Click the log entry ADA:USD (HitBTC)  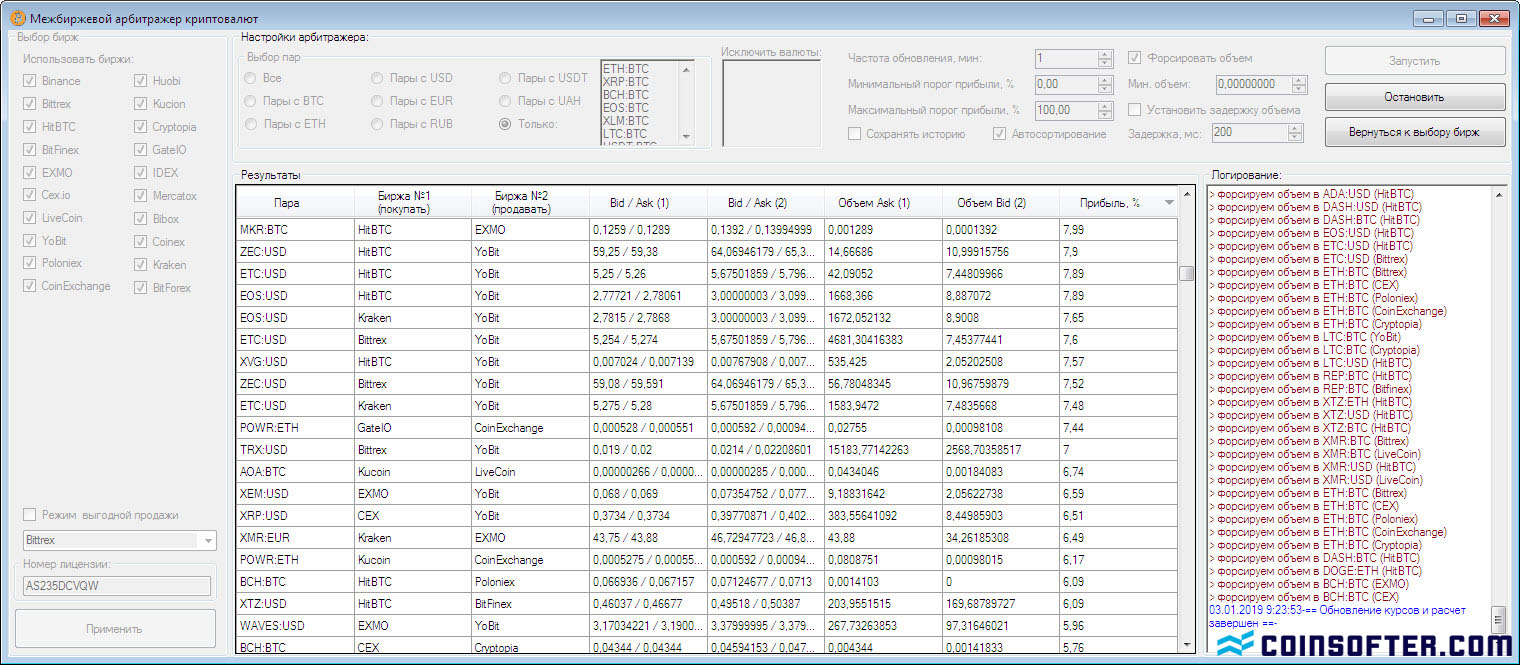point(1310,194)
